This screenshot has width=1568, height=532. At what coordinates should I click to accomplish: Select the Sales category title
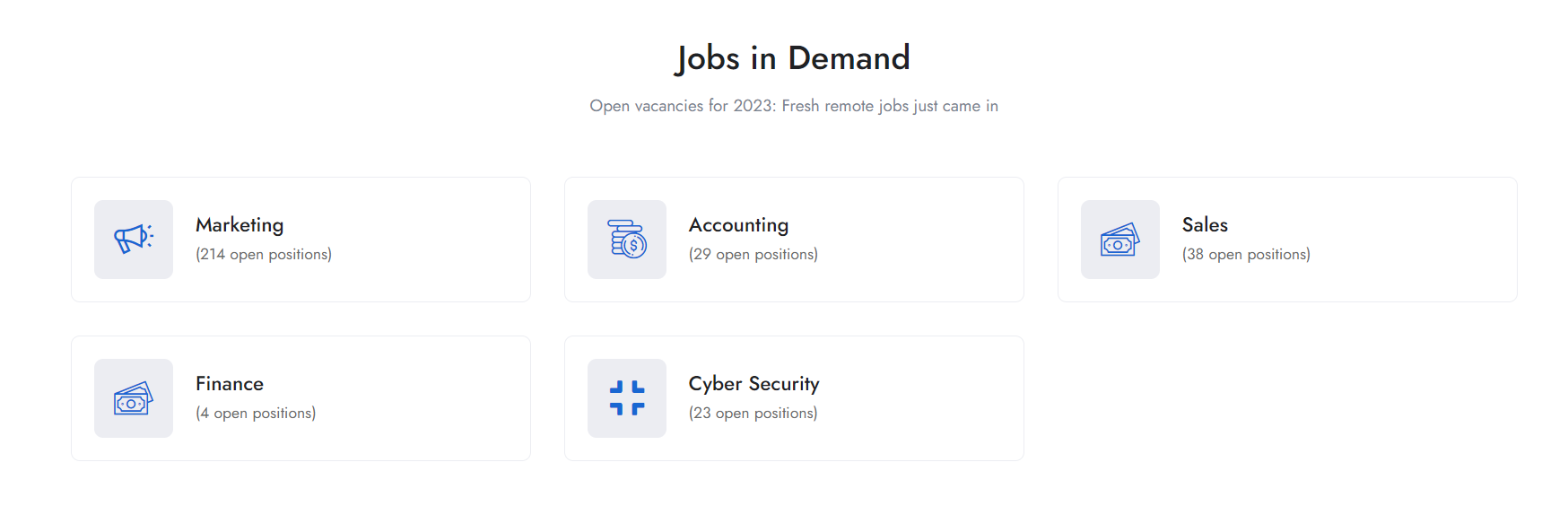point(1205,225)
